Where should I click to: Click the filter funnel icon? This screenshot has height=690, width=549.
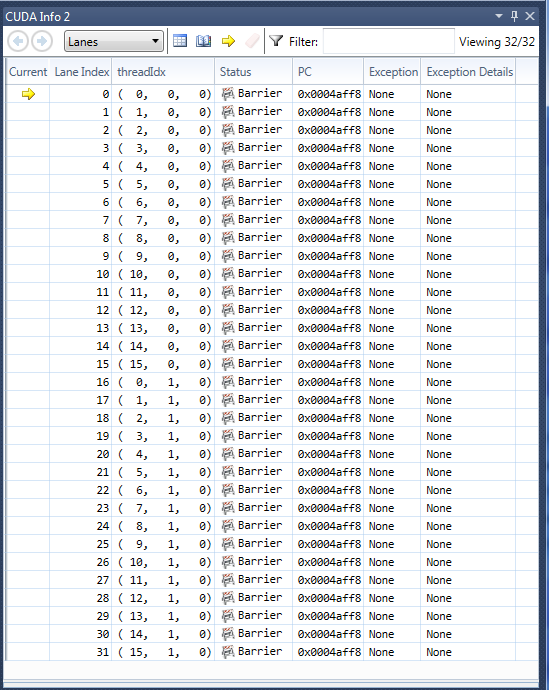pos(276,41)
